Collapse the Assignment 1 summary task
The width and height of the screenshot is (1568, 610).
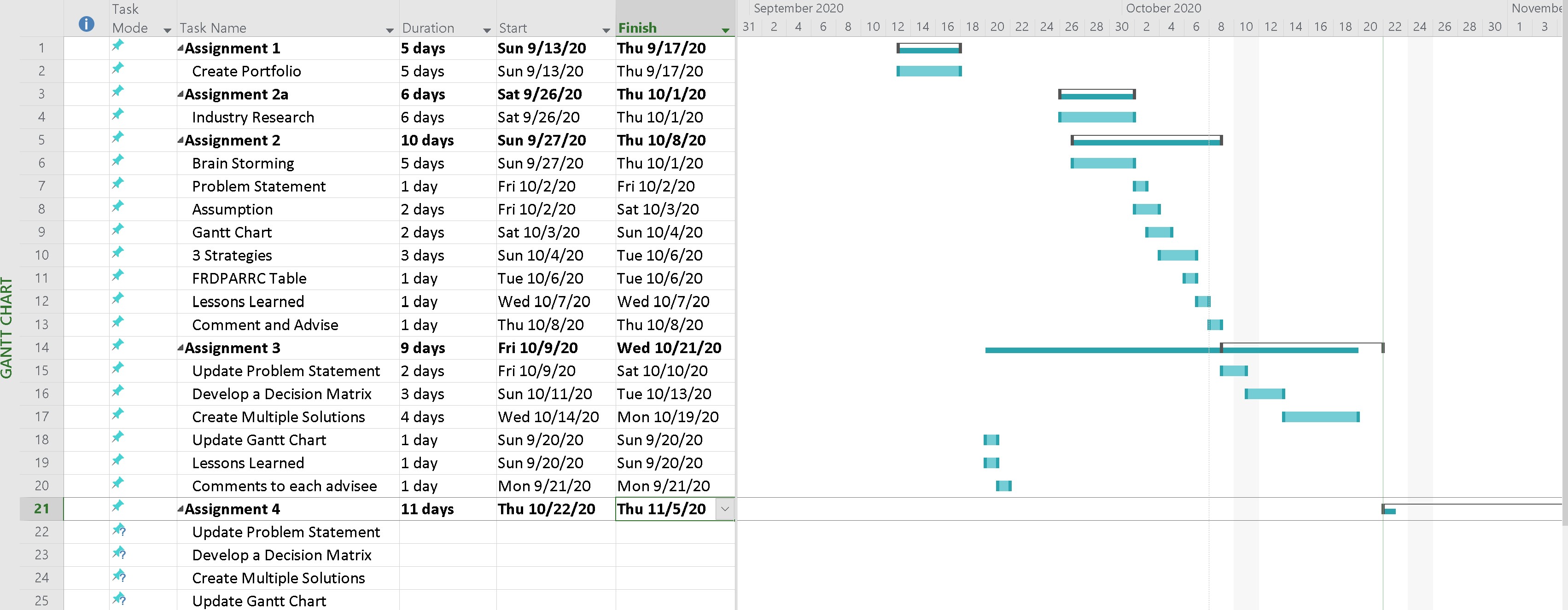click(181, 47)
